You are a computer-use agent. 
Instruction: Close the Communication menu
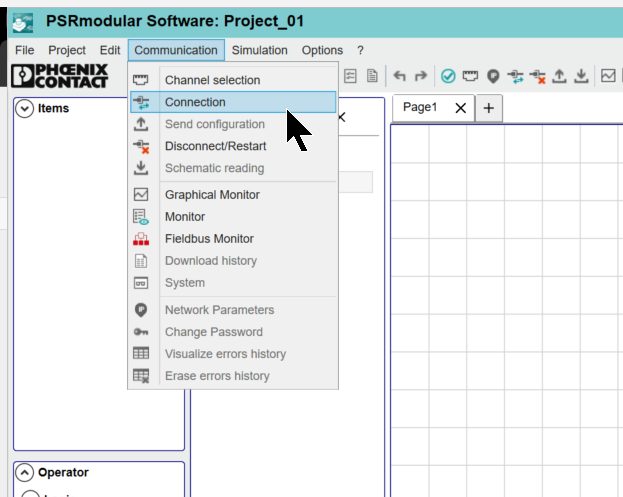[x=176, y=50]
